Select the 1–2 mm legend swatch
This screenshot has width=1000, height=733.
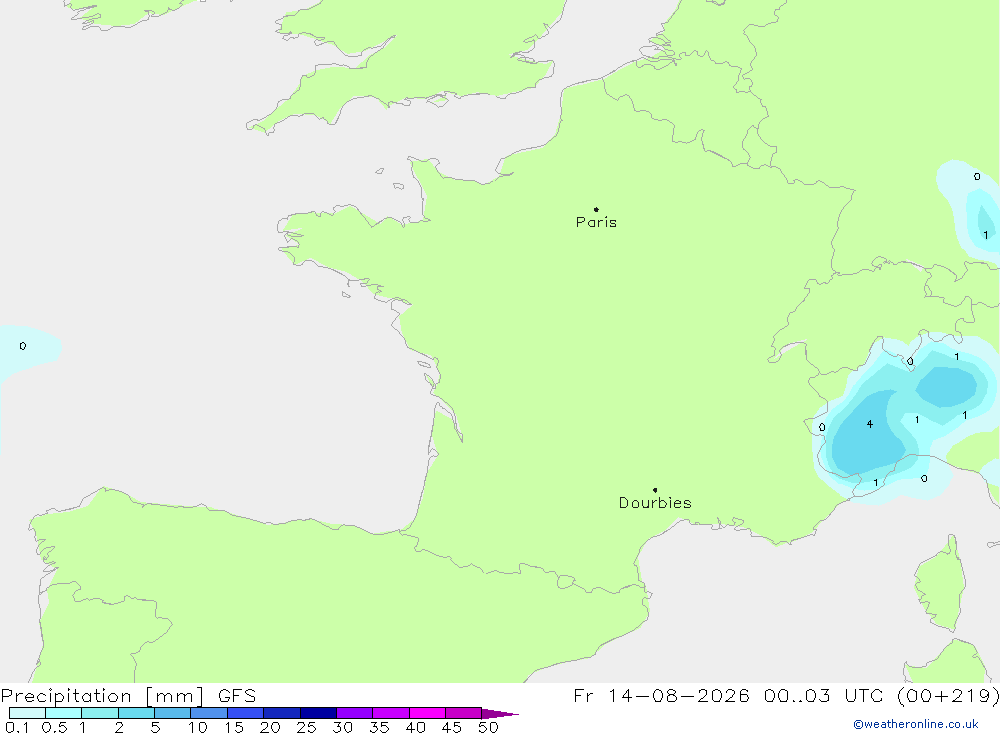tap(99, 713)
